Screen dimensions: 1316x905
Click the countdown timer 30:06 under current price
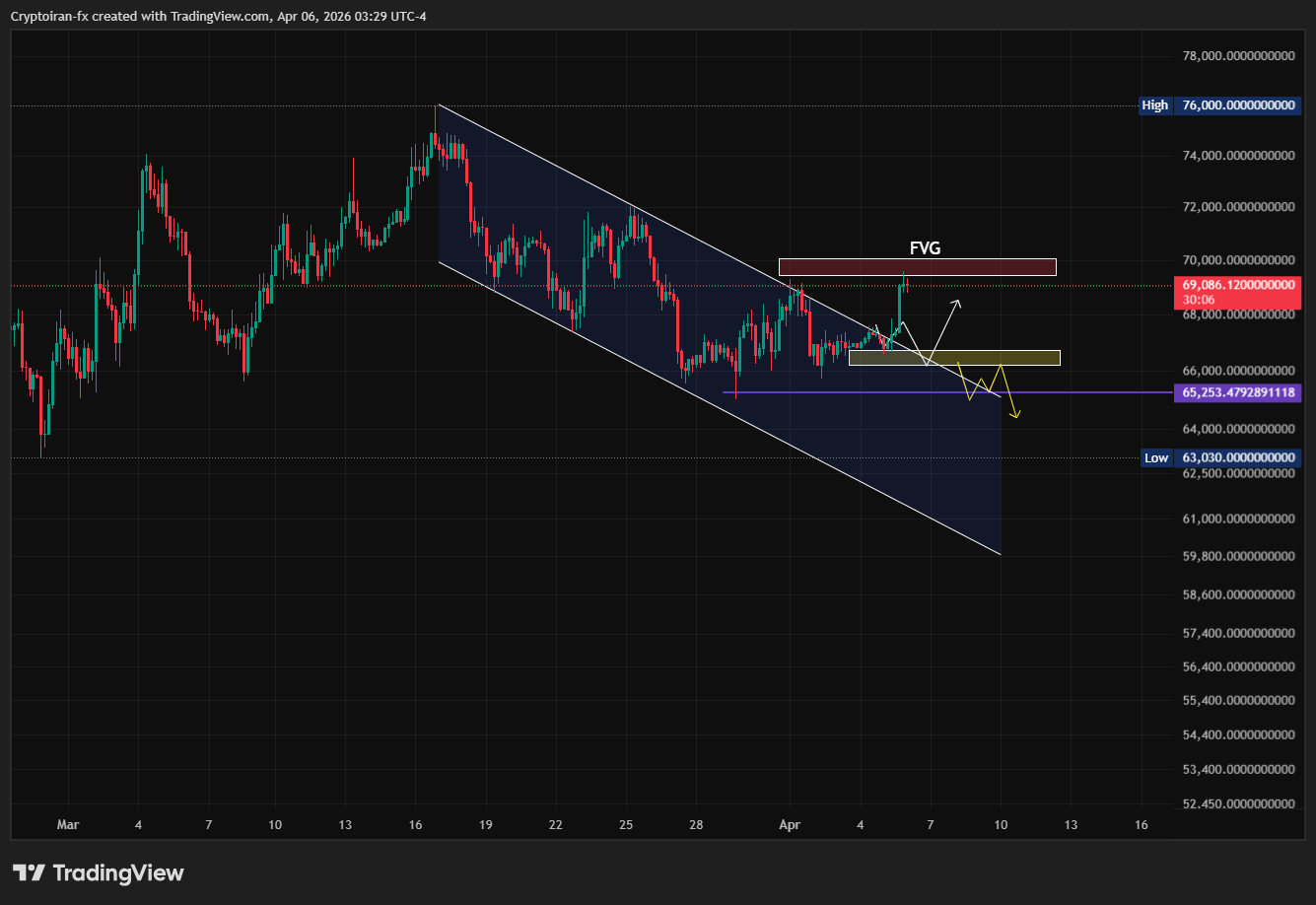[1199, 300]
